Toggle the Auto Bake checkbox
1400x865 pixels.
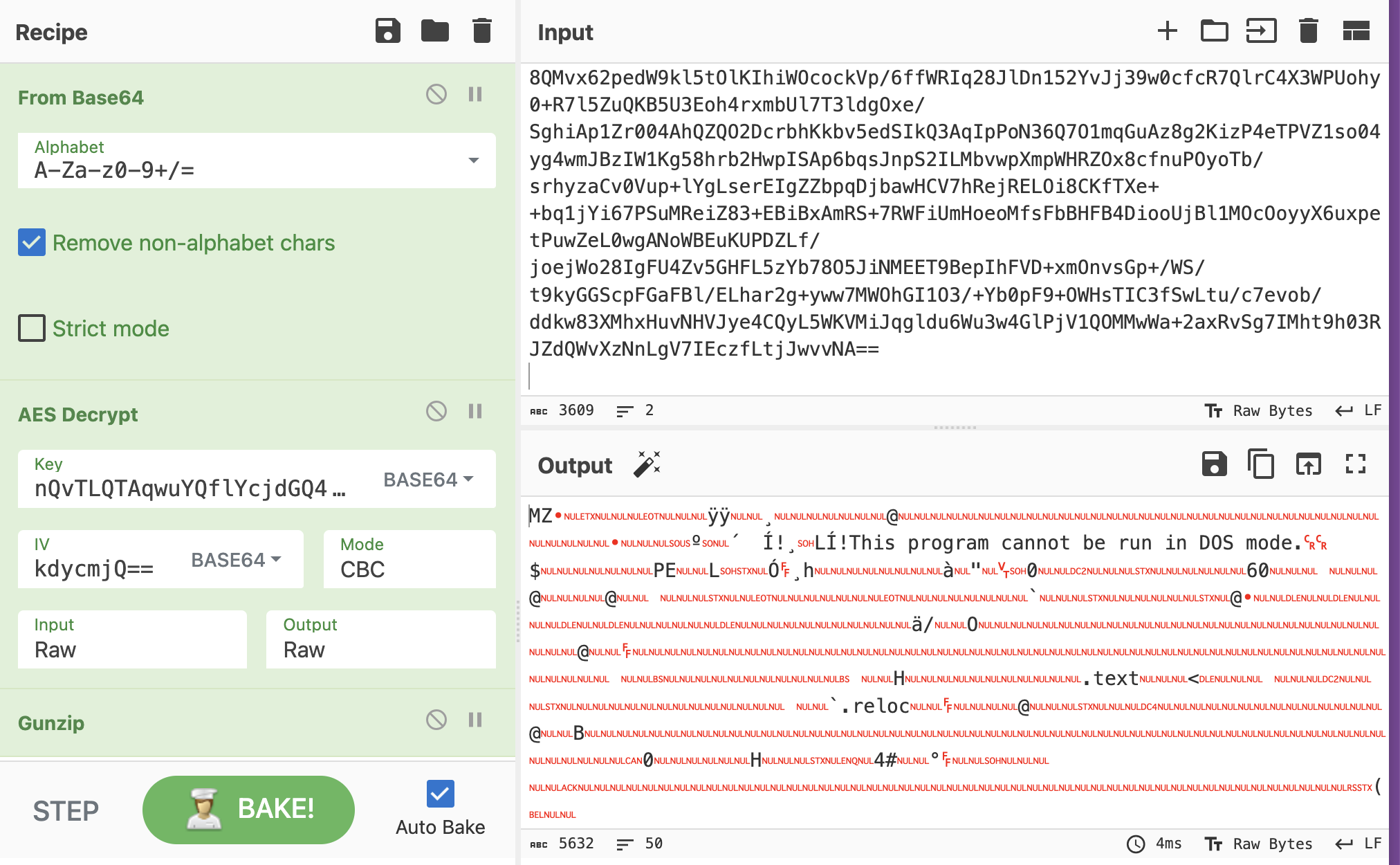(440, 794)
